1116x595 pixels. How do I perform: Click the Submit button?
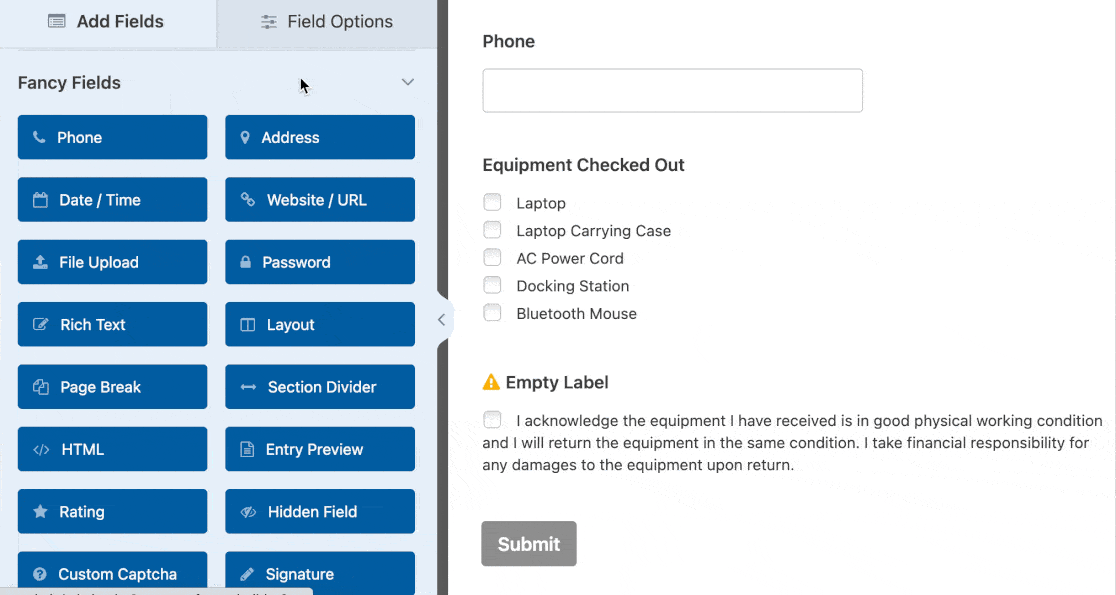pyautogui.click(x=529, y=544)
